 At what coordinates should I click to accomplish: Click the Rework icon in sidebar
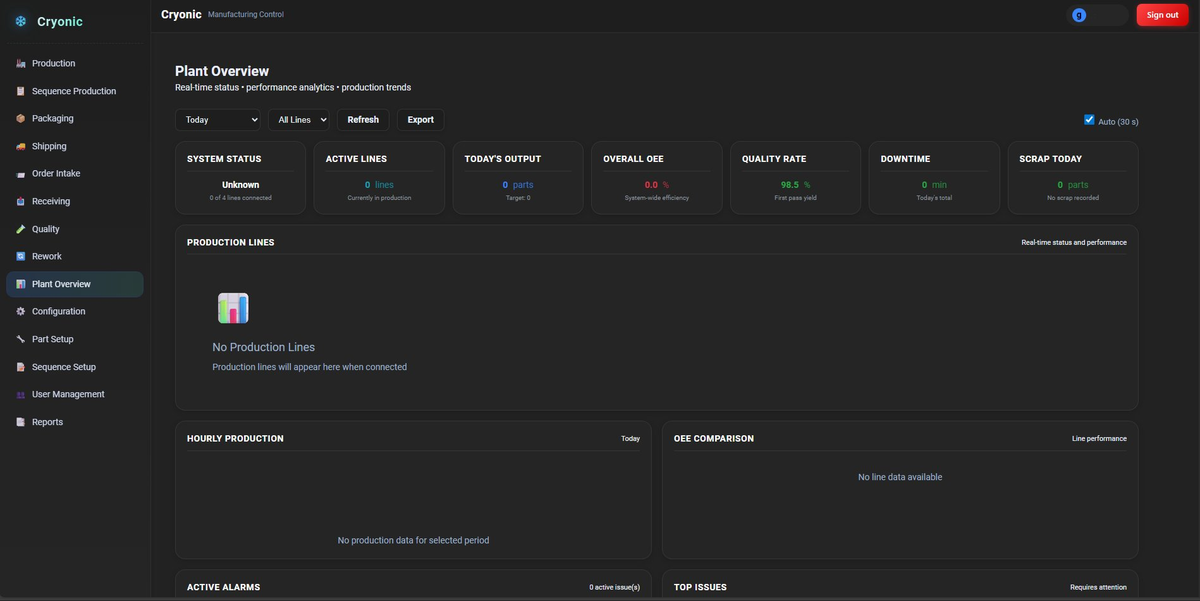coord(21,257)
